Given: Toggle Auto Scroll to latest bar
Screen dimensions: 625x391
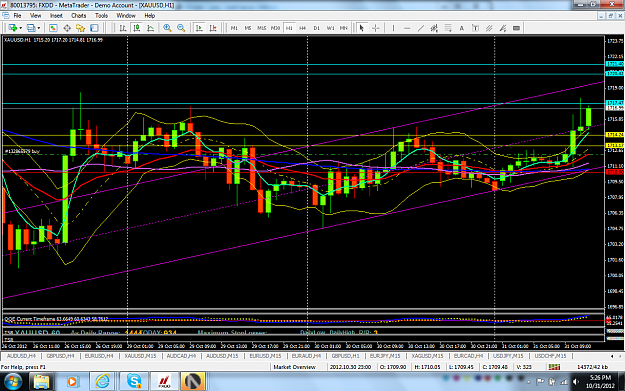Looking at the screenshot, I should (199, 28).
